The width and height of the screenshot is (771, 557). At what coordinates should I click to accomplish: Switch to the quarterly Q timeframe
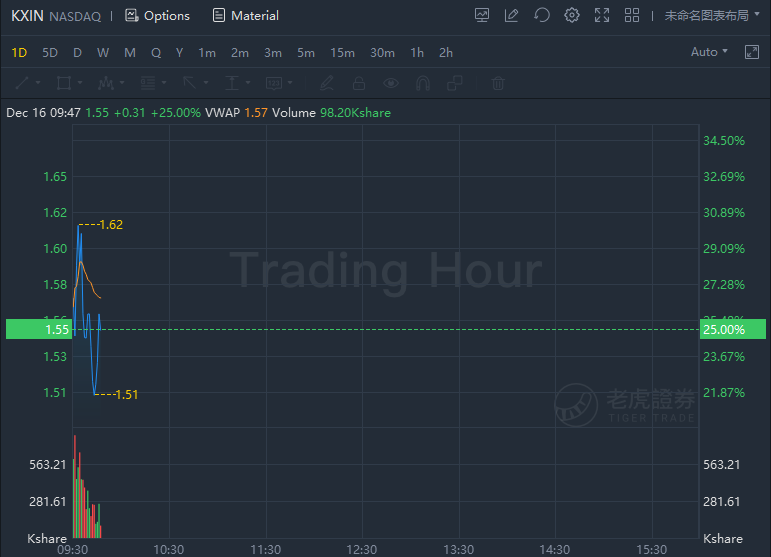[156, 53]
